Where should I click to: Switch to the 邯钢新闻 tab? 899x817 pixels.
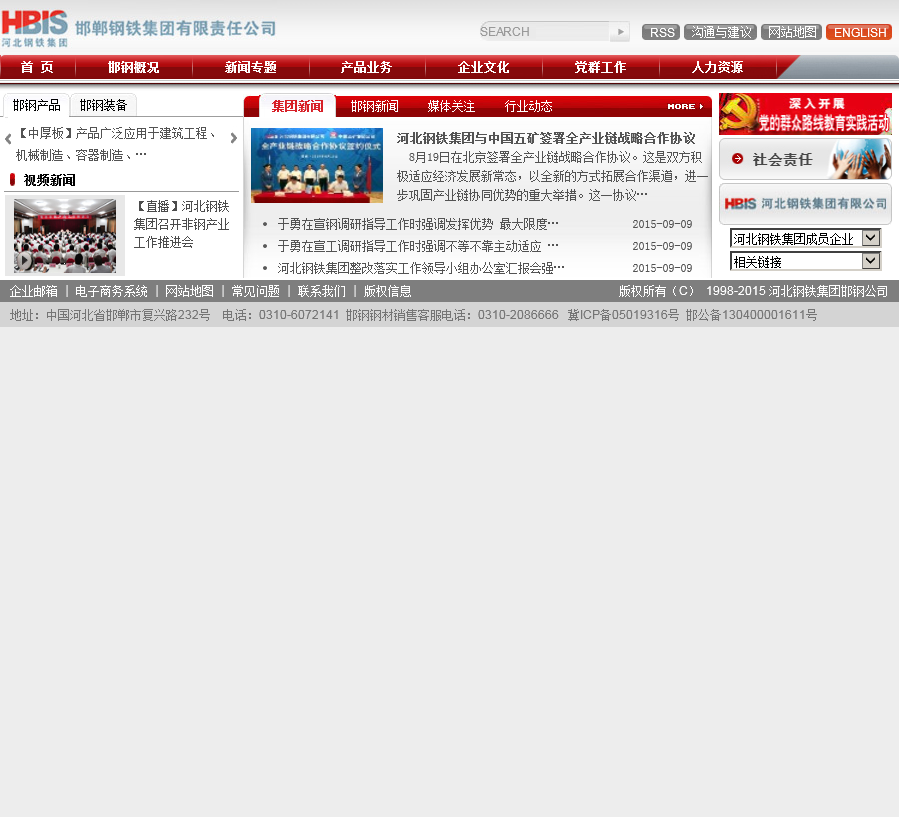(374, 106)
